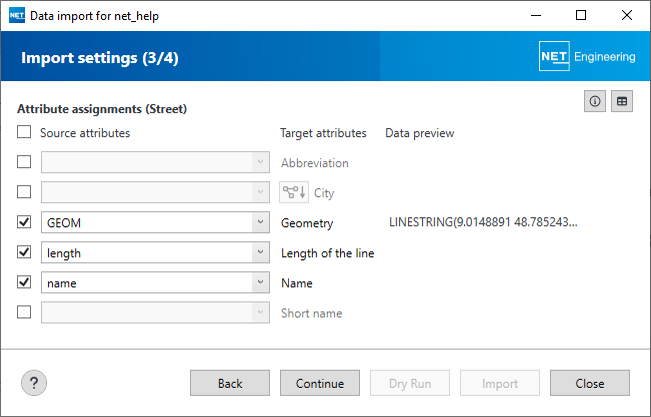Open the table view icon

tap(622, 102)
